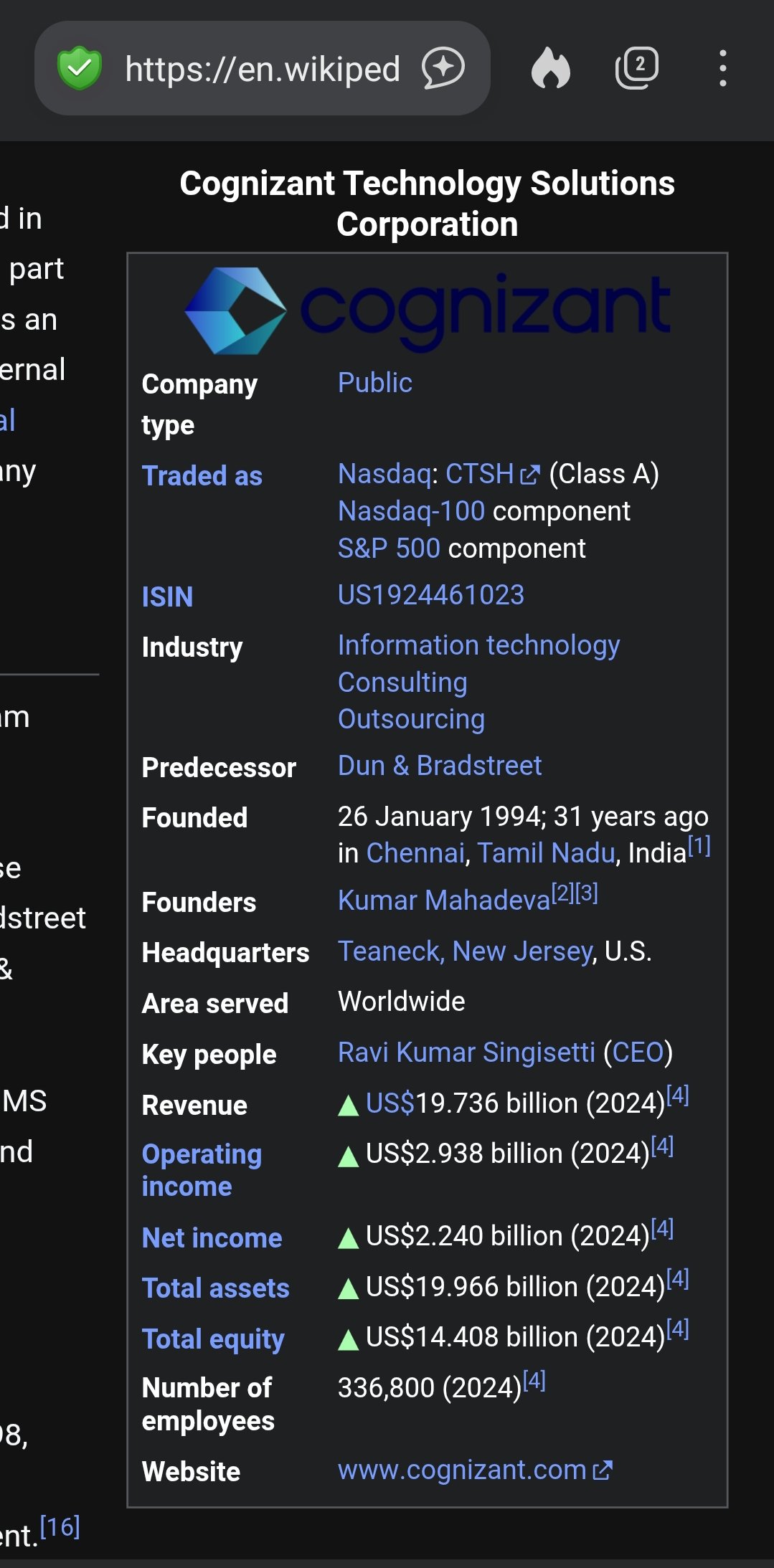
Task: Tap citation [4] next to Revenue
Action: pyautogui.click(x=678, y=1096)
